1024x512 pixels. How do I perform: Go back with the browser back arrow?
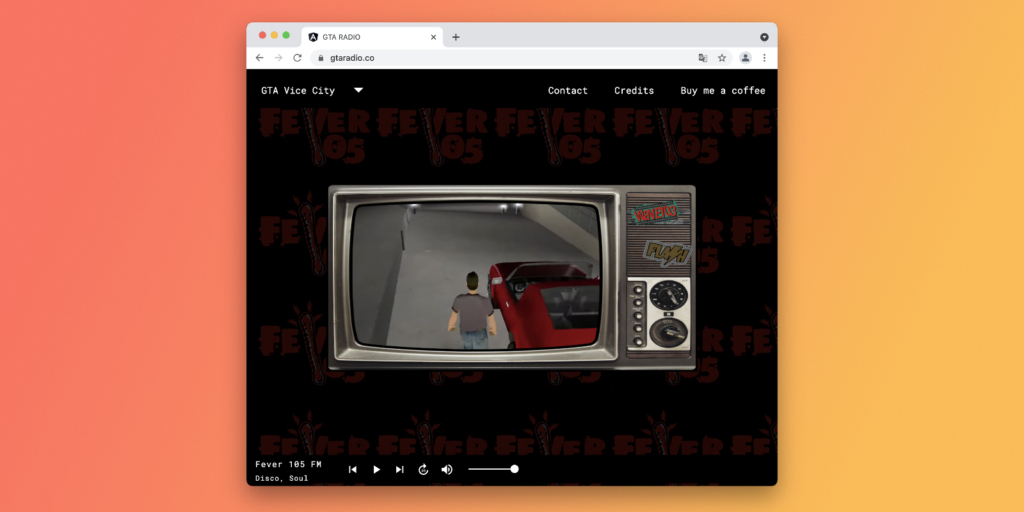click(x=259, y=57)
